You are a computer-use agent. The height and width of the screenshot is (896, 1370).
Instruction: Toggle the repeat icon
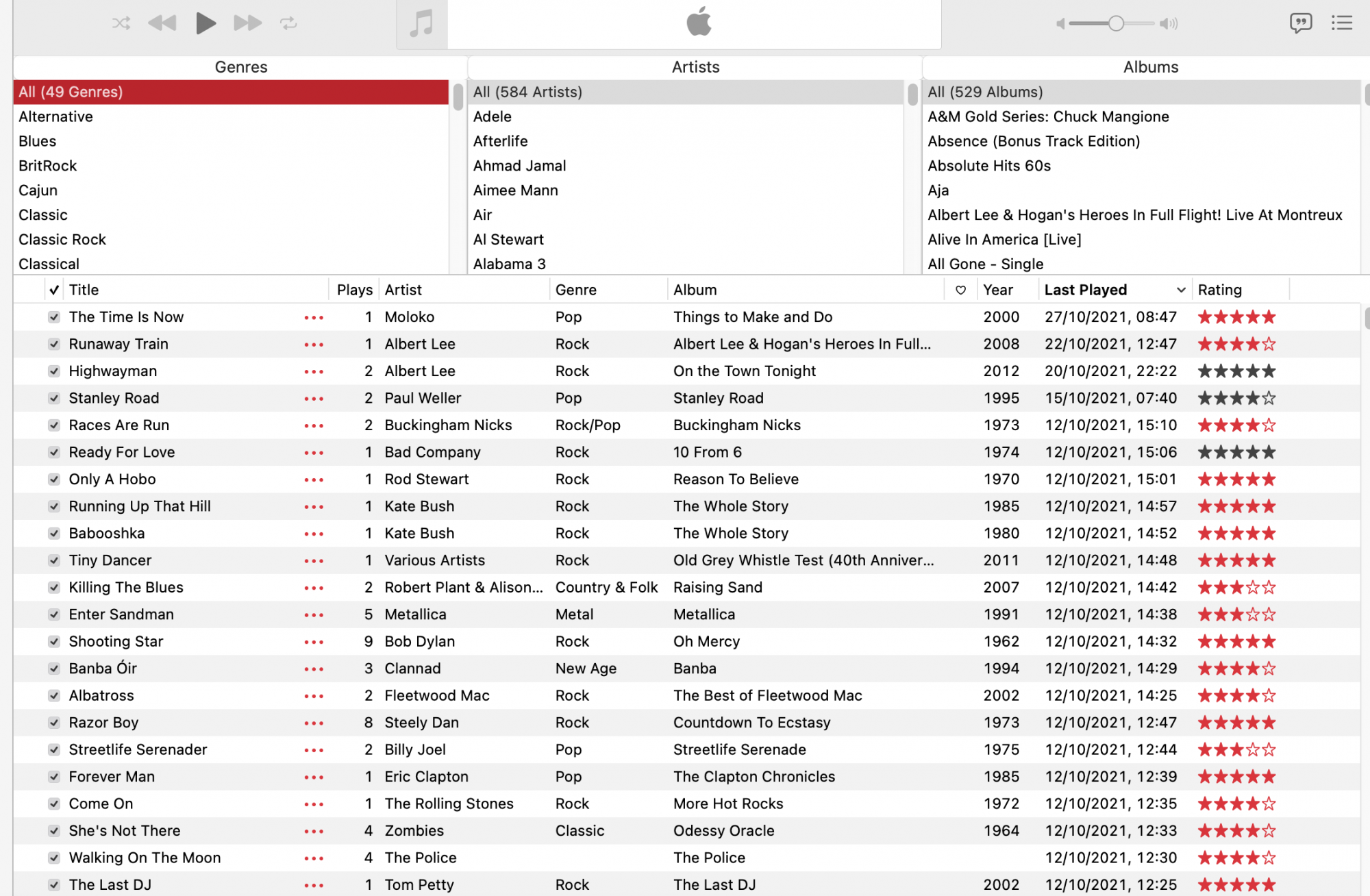pos(288,23)
